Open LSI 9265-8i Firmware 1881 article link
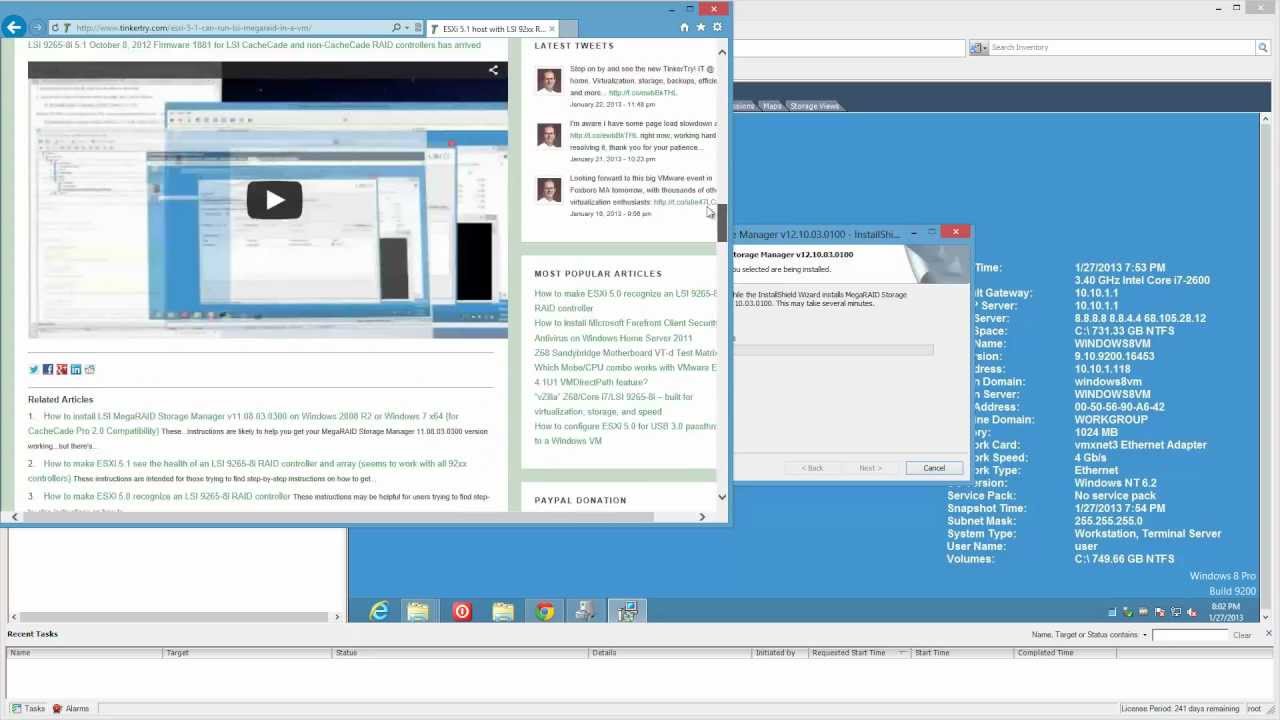 [x=254, y=45]
